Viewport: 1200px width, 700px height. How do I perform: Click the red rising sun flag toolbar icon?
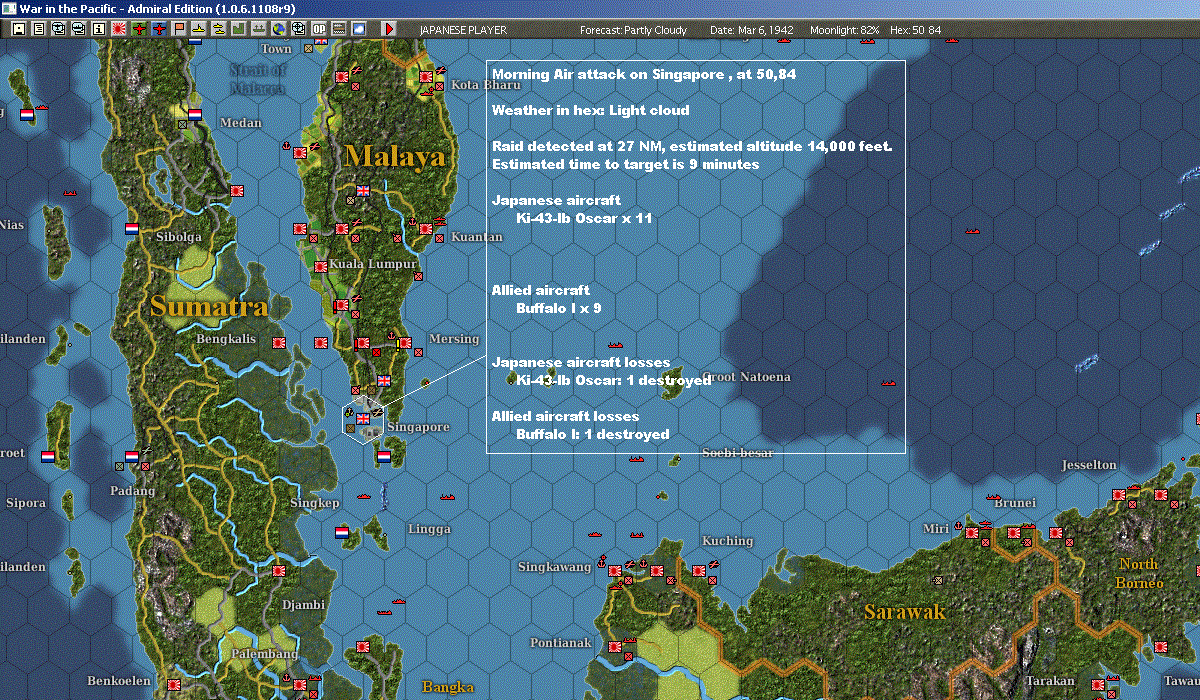click(x=119, y=29)
